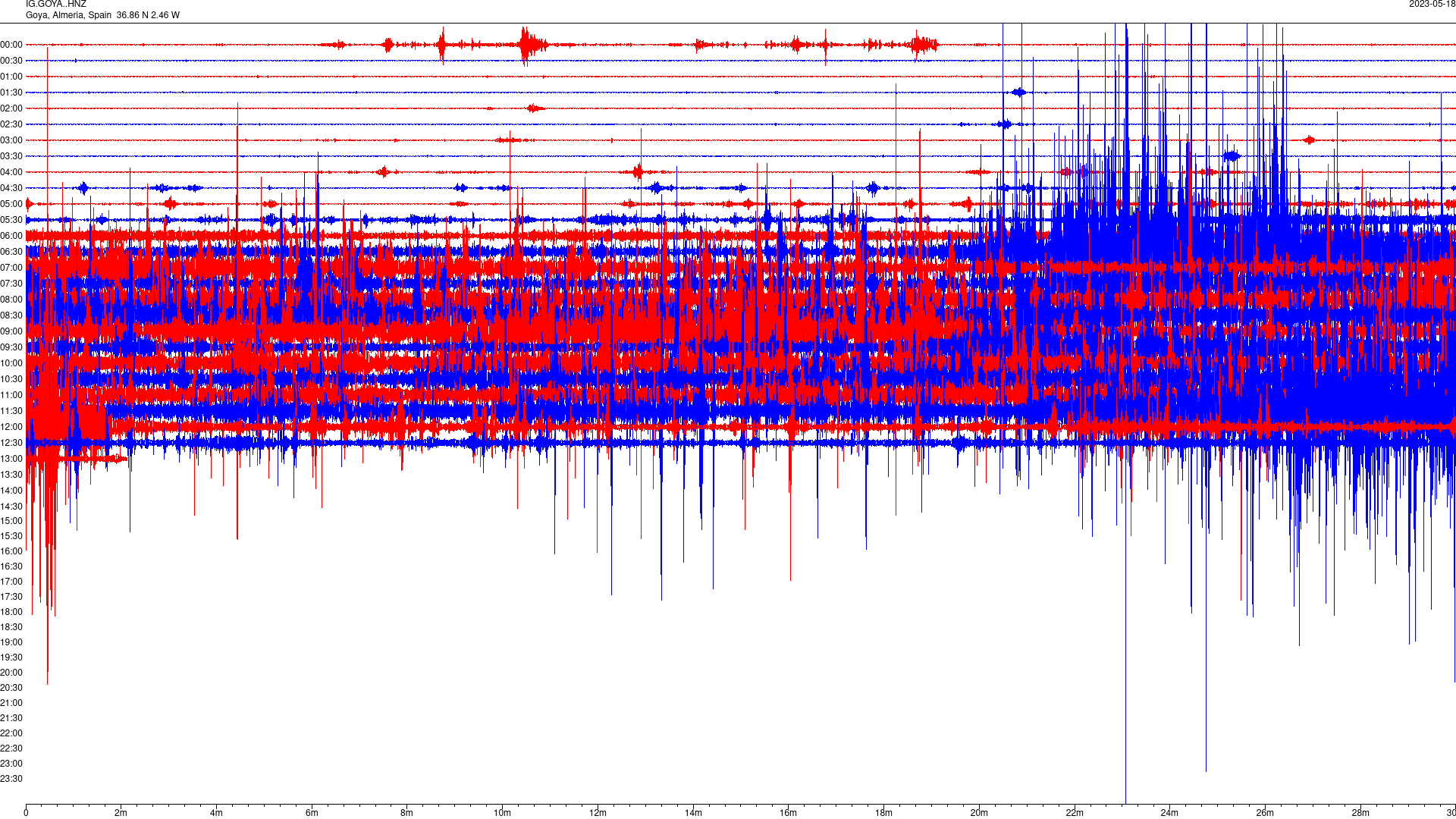Select the 08:30 trace time label
Screen dimensions: 1456x819
(x=11, y=315)
